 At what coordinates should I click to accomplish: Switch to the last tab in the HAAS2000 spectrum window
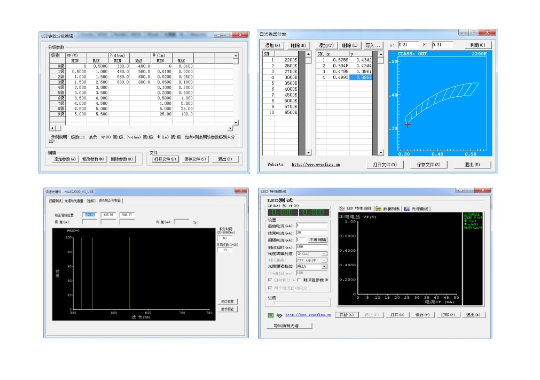pos(110,200)
